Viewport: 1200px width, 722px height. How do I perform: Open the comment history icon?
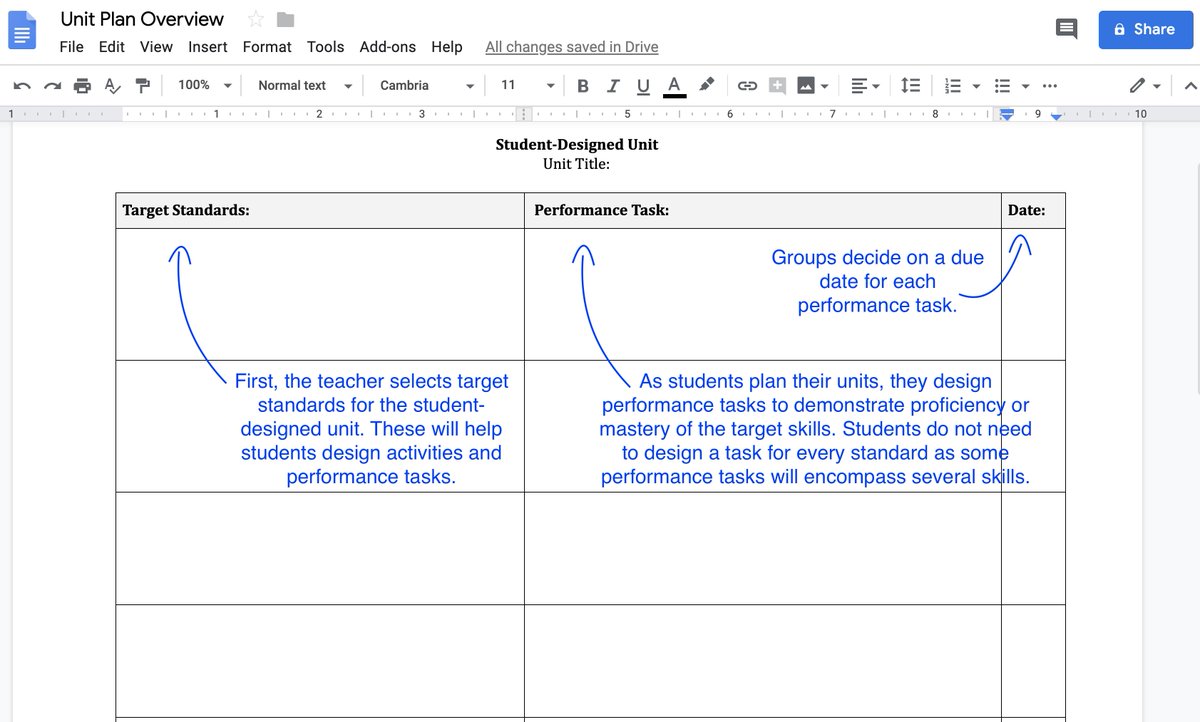[x=1066, y=29]
